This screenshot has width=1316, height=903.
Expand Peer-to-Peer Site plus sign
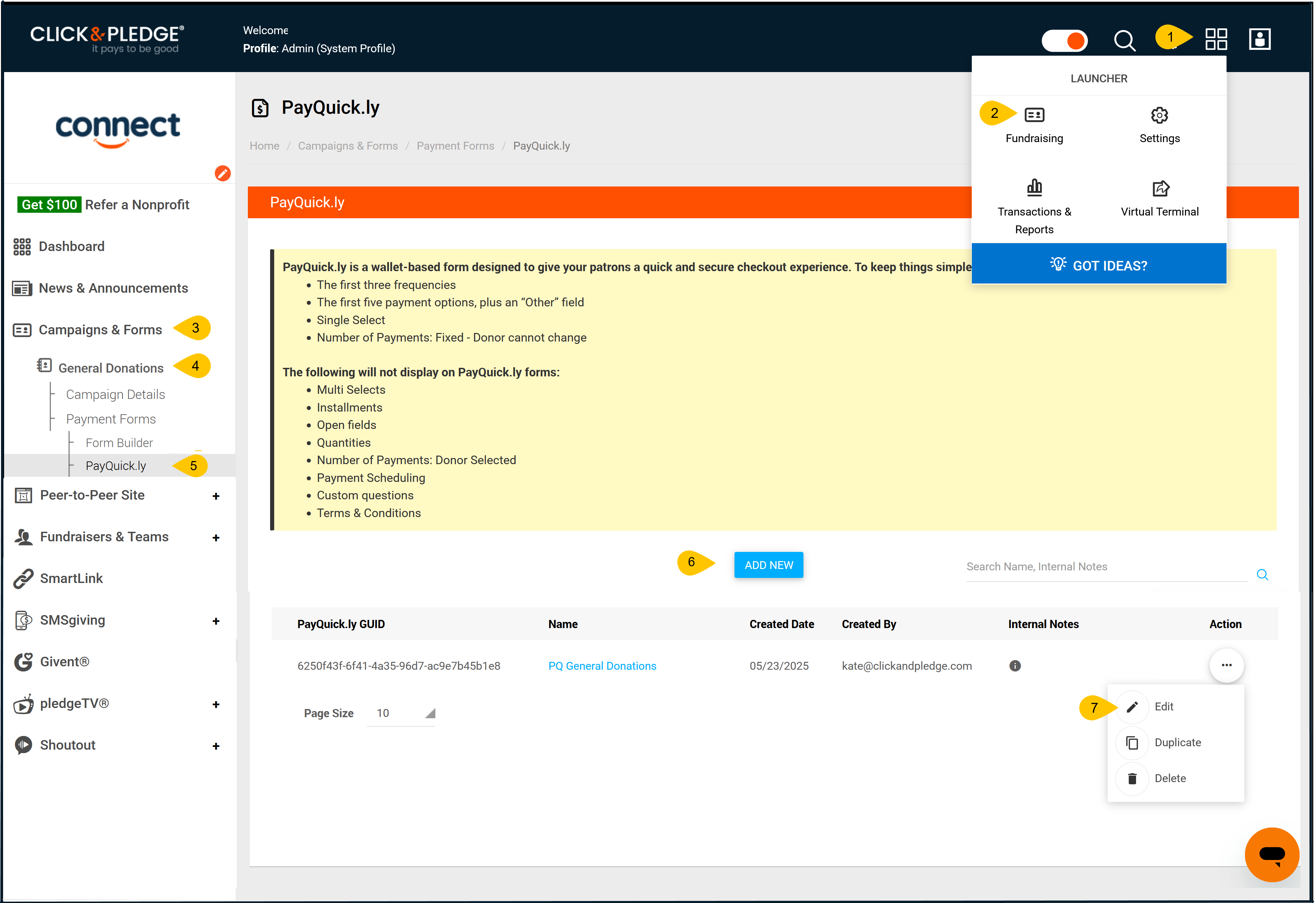(216, 496)
